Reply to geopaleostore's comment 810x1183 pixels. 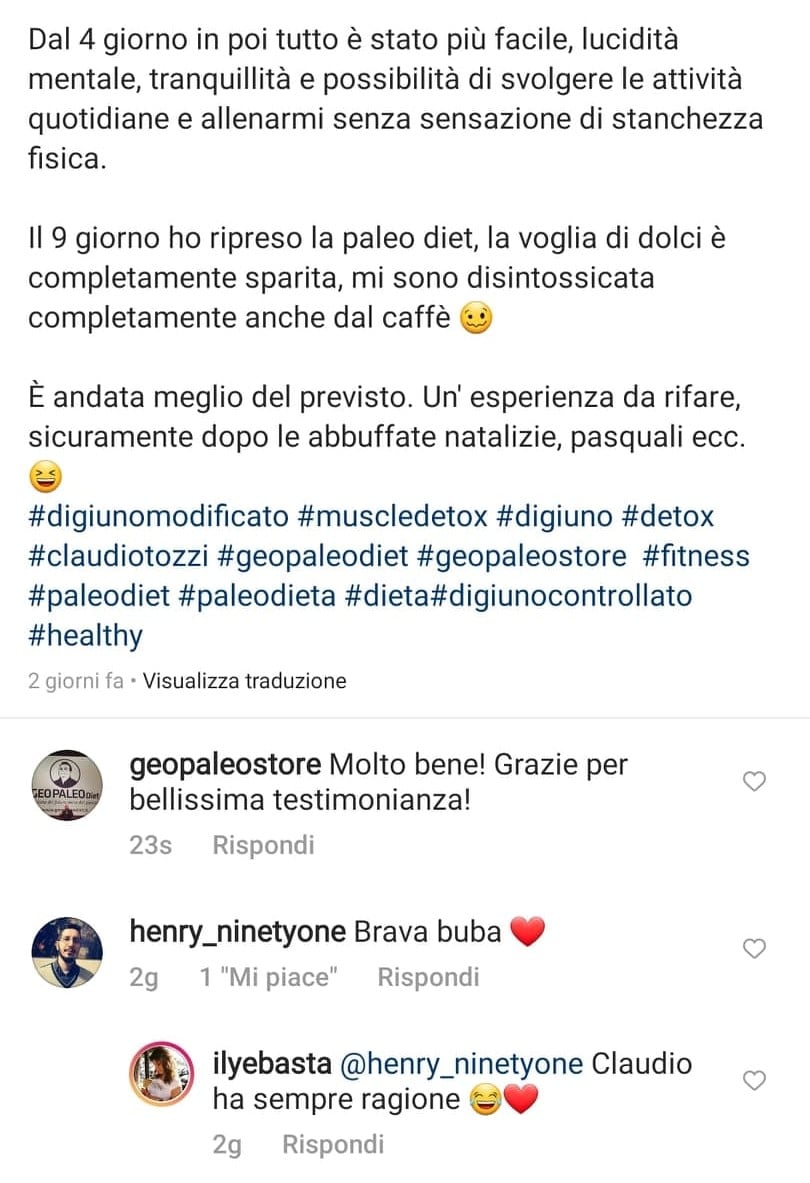click(263, 845)
